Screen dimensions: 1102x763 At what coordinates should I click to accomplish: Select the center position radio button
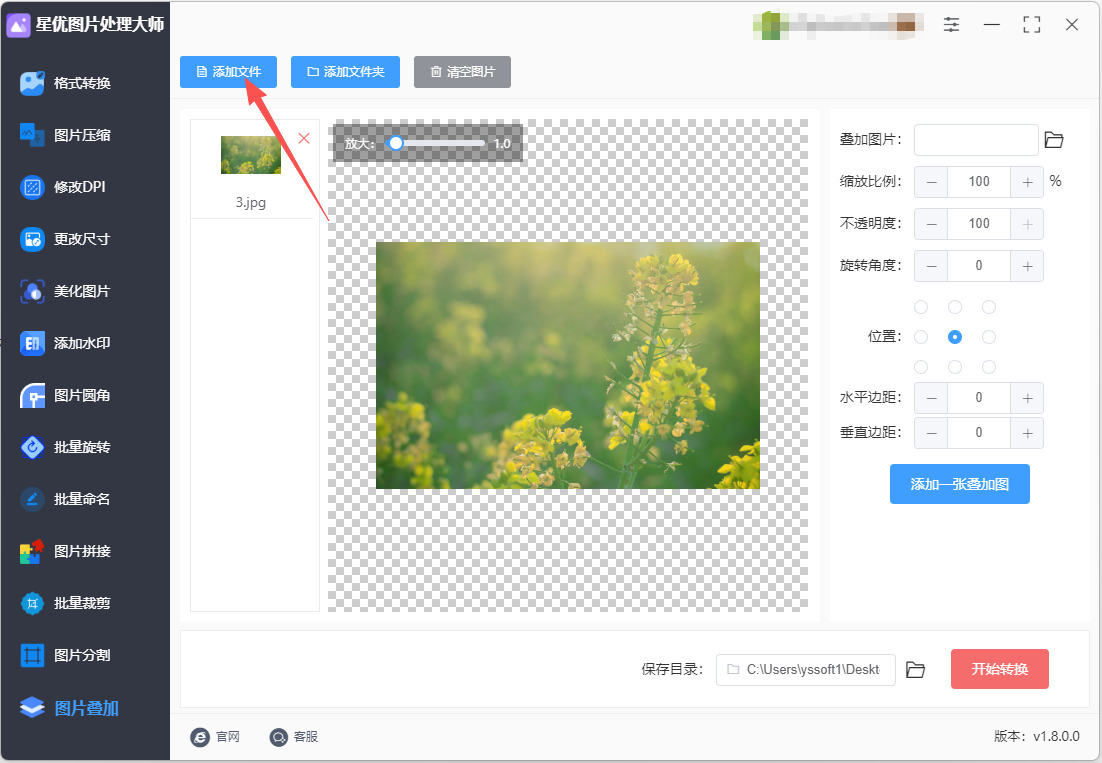[954, 337]
